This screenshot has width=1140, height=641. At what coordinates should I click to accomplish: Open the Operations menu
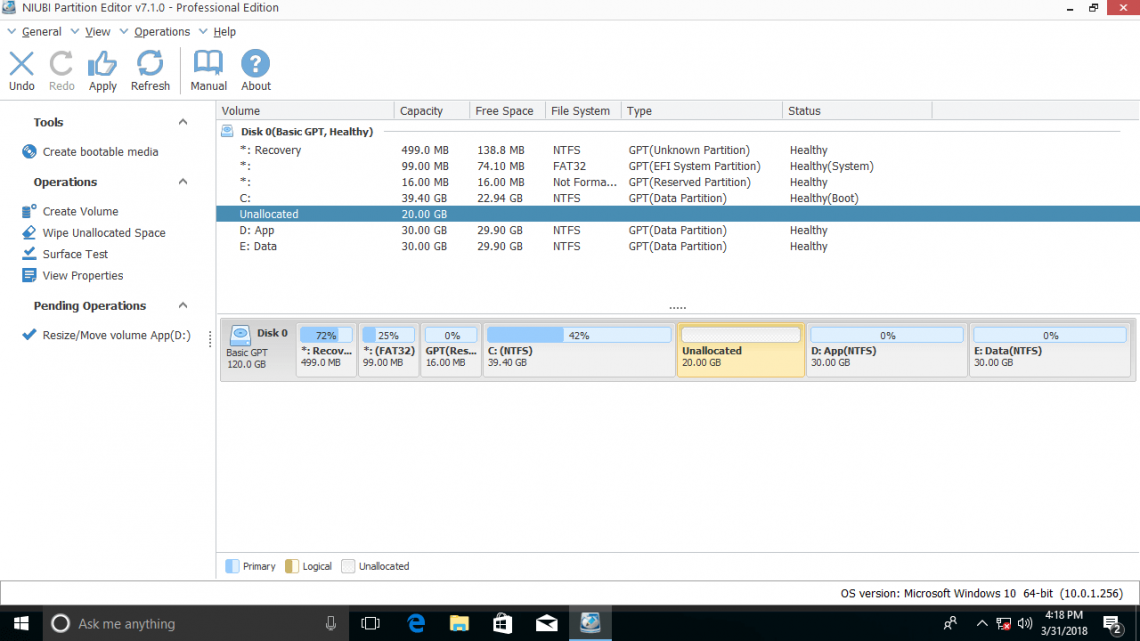[x=160, y=31]
